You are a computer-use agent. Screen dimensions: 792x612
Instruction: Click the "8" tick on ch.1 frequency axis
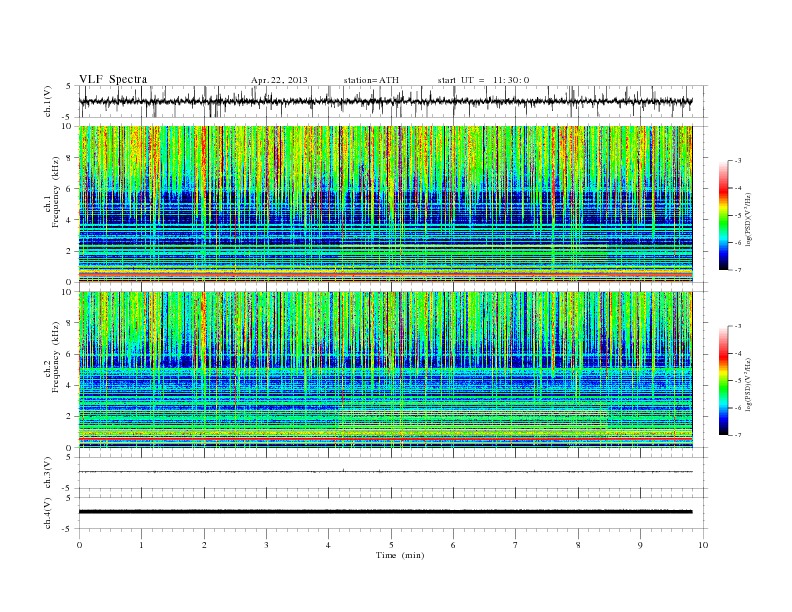pyautogui.click(x=69, y=158)
